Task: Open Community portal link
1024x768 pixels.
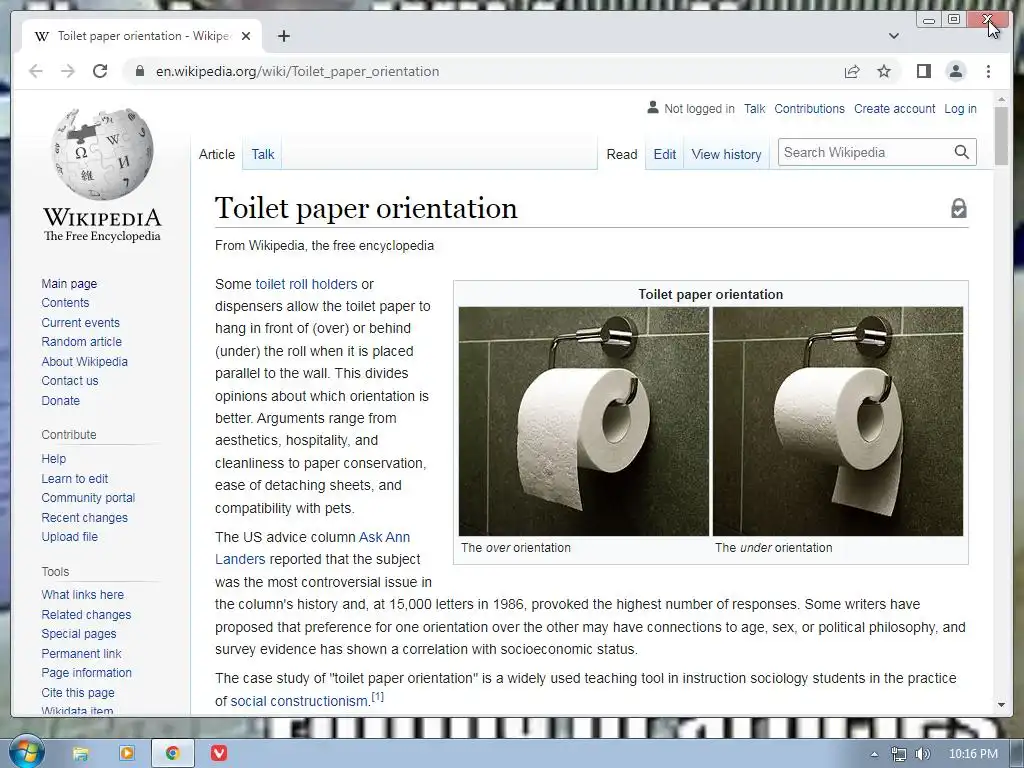Action: coord(88,498)
